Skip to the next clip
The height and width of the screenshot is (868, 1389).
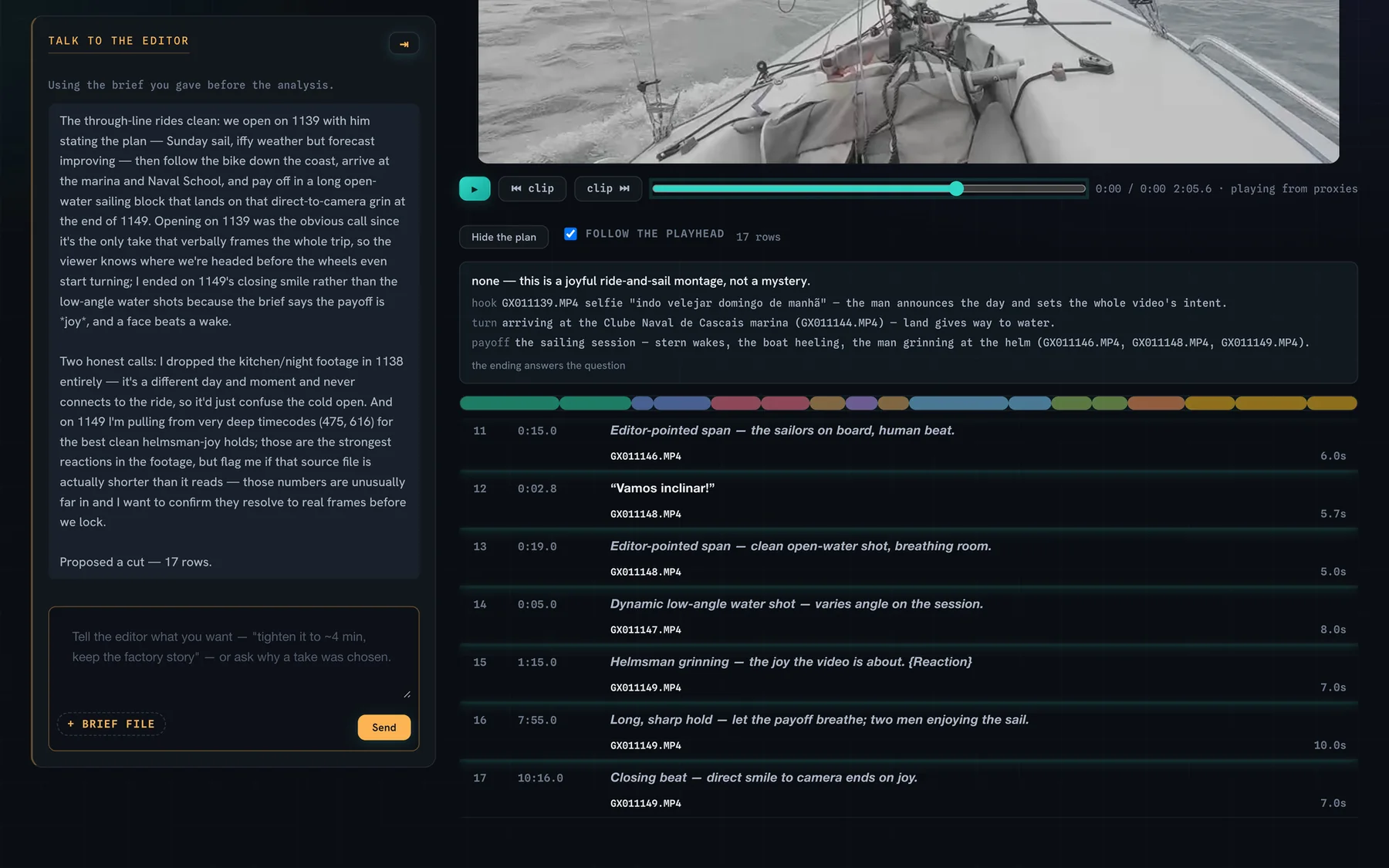608,189
